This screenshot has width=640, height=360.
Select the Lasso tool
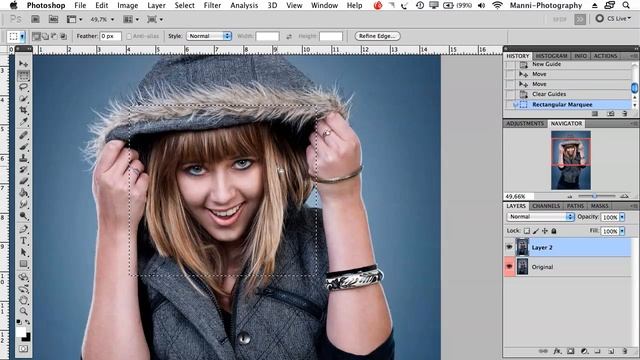click(x=24, y=87)
